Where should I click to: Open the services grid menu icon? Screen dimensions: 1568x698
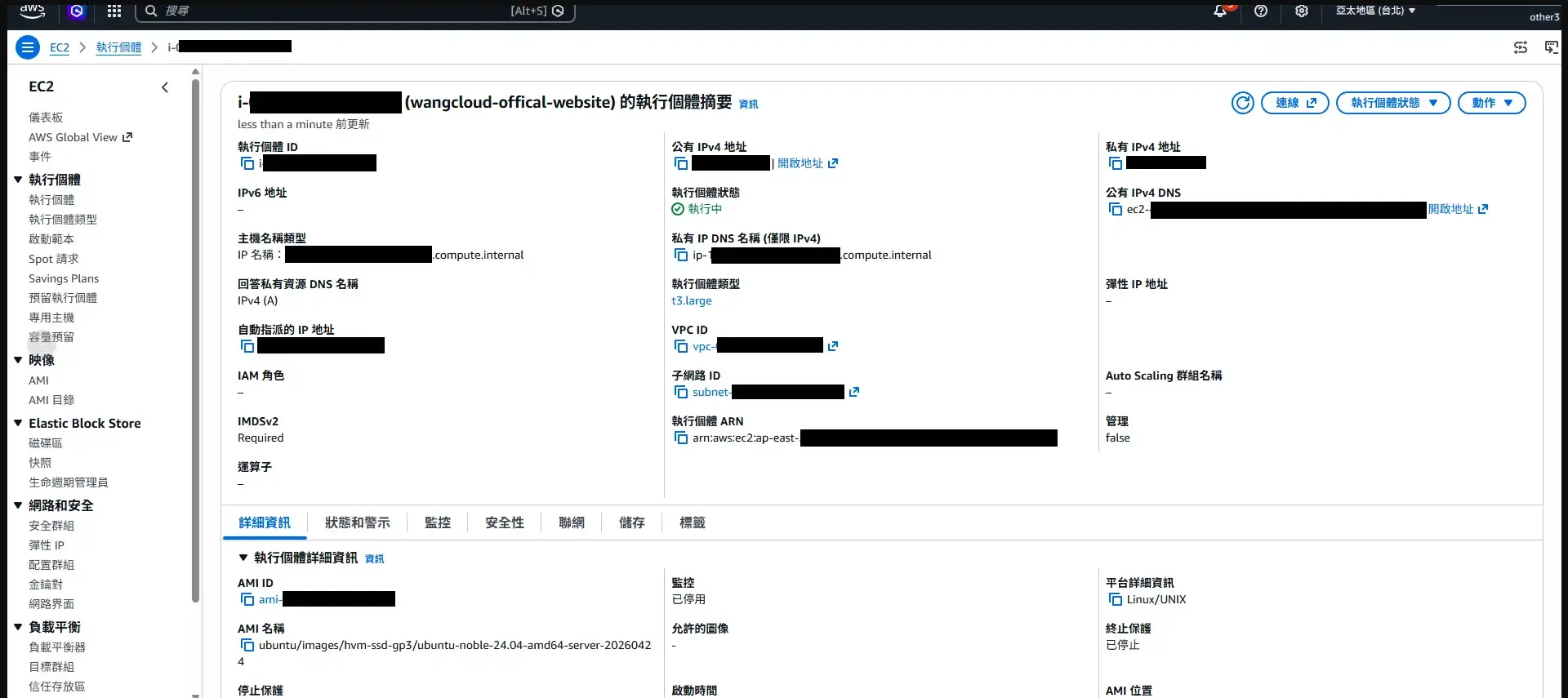tap(114, 11)
